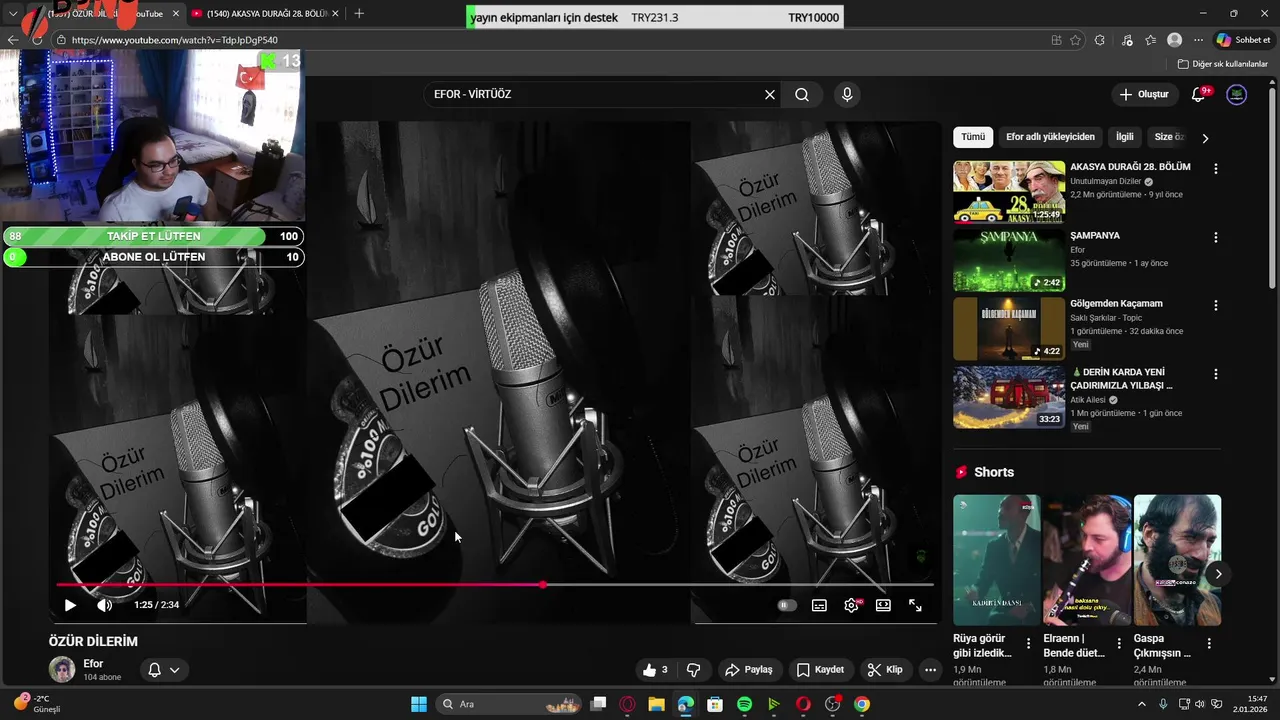This screenshot has width=1280, height=720.
Task: Open options menu for DERİN KARDA video
Action: [x=1216, y=374]
